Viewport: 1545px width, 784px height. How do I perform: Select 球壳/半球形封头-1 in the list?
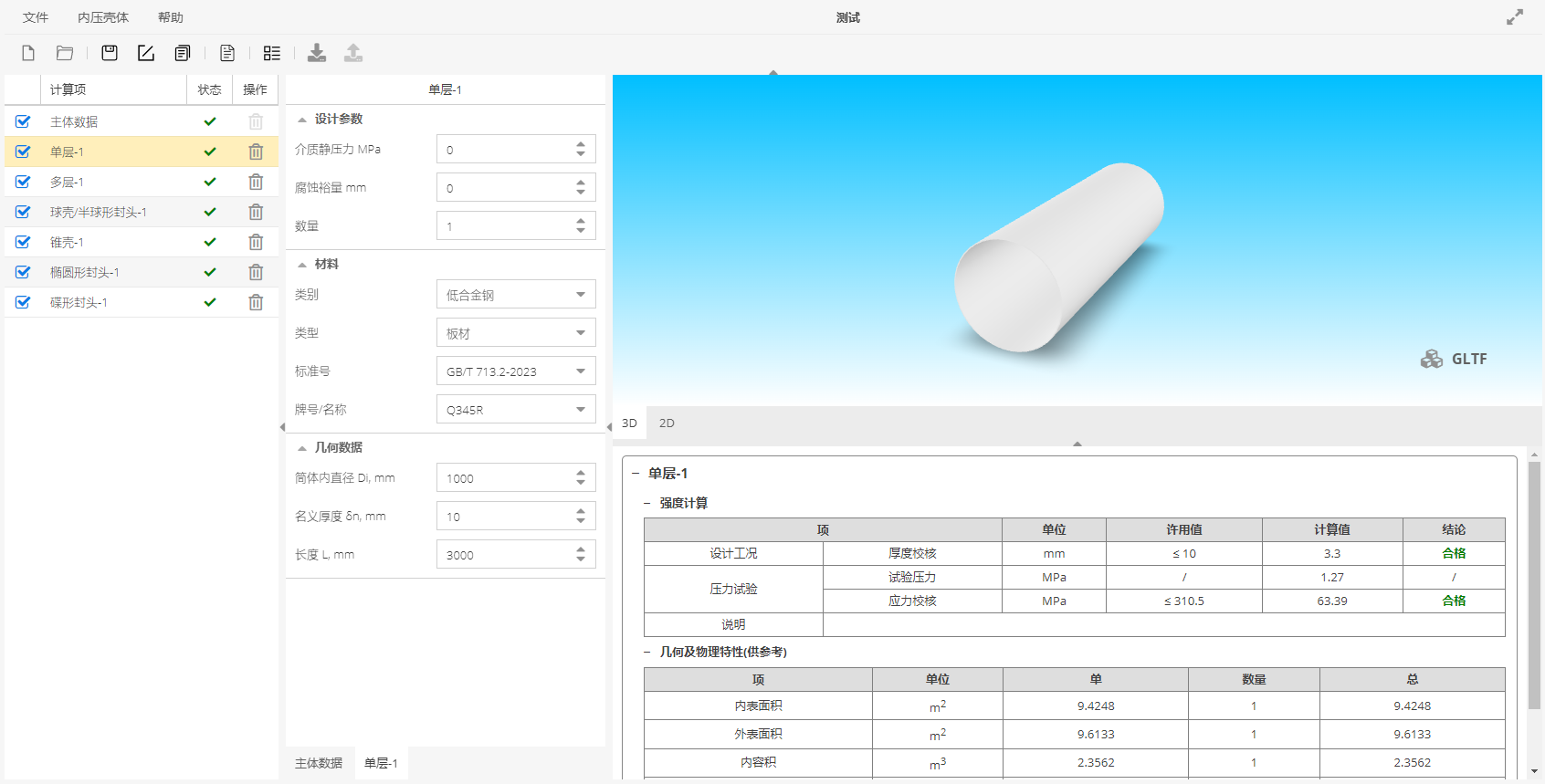coord(99,212)
